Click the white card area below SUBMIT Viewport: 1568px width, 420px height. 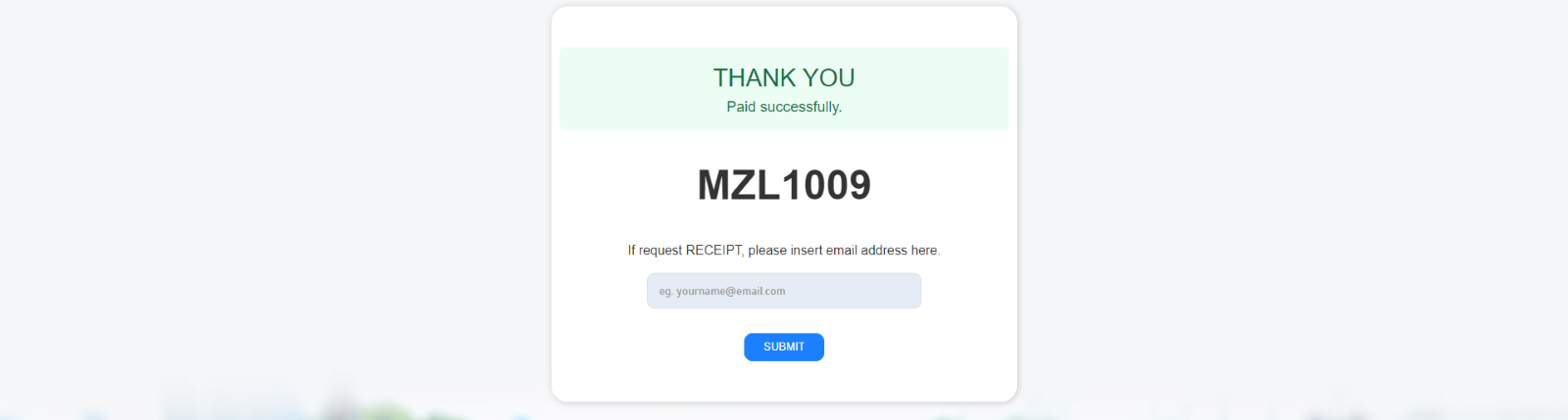[783, 382]
